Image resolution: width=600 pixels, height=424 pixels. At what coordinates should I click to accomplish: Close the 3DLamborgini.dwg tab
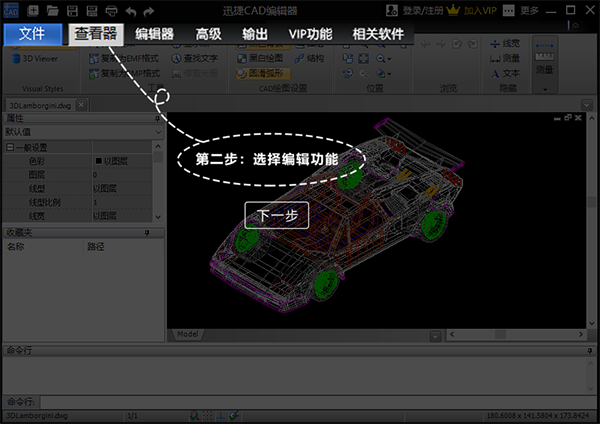[x=81, y=104]
